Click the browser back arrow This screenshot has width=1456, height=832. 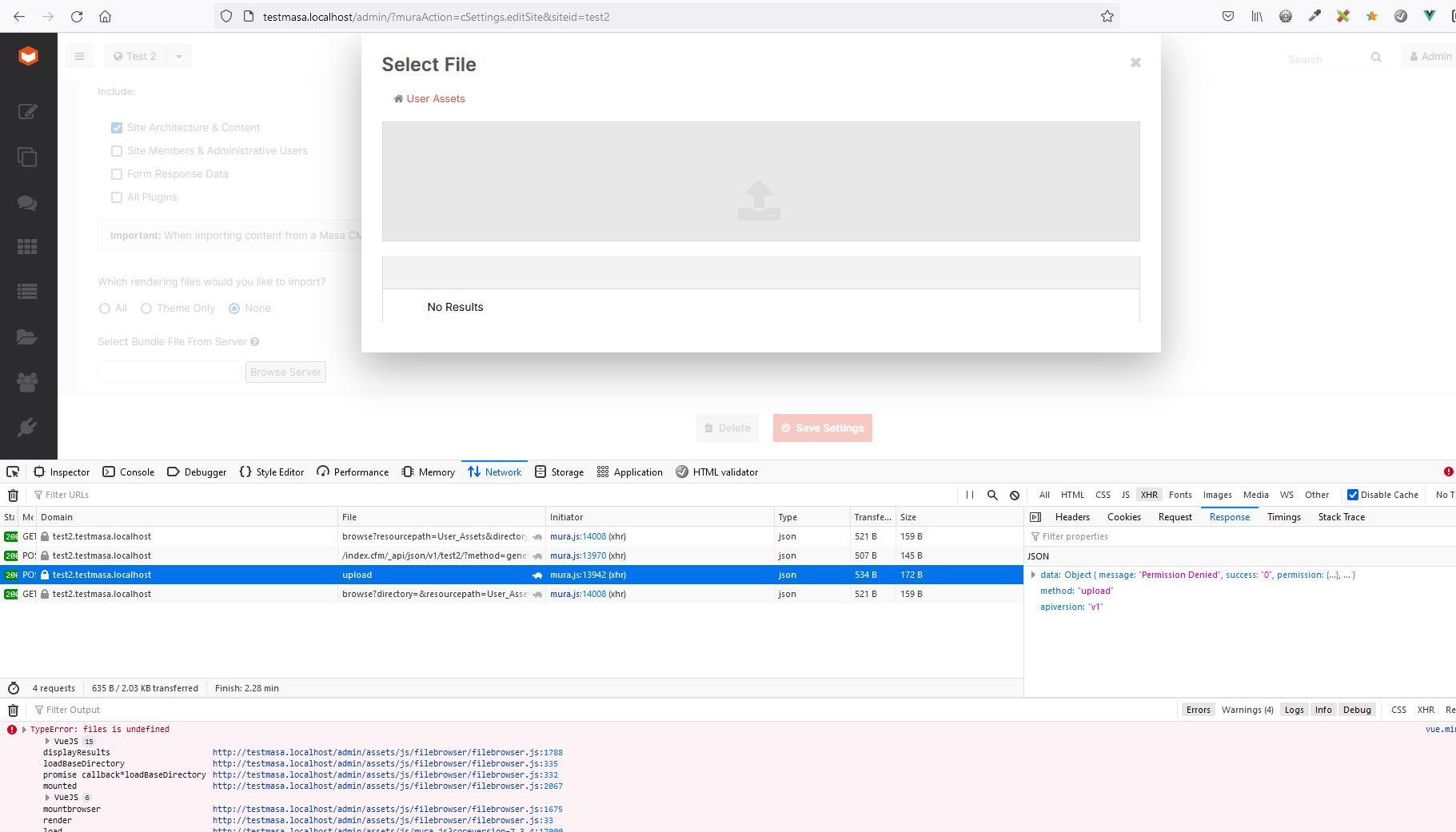click(x=19, y=16)
